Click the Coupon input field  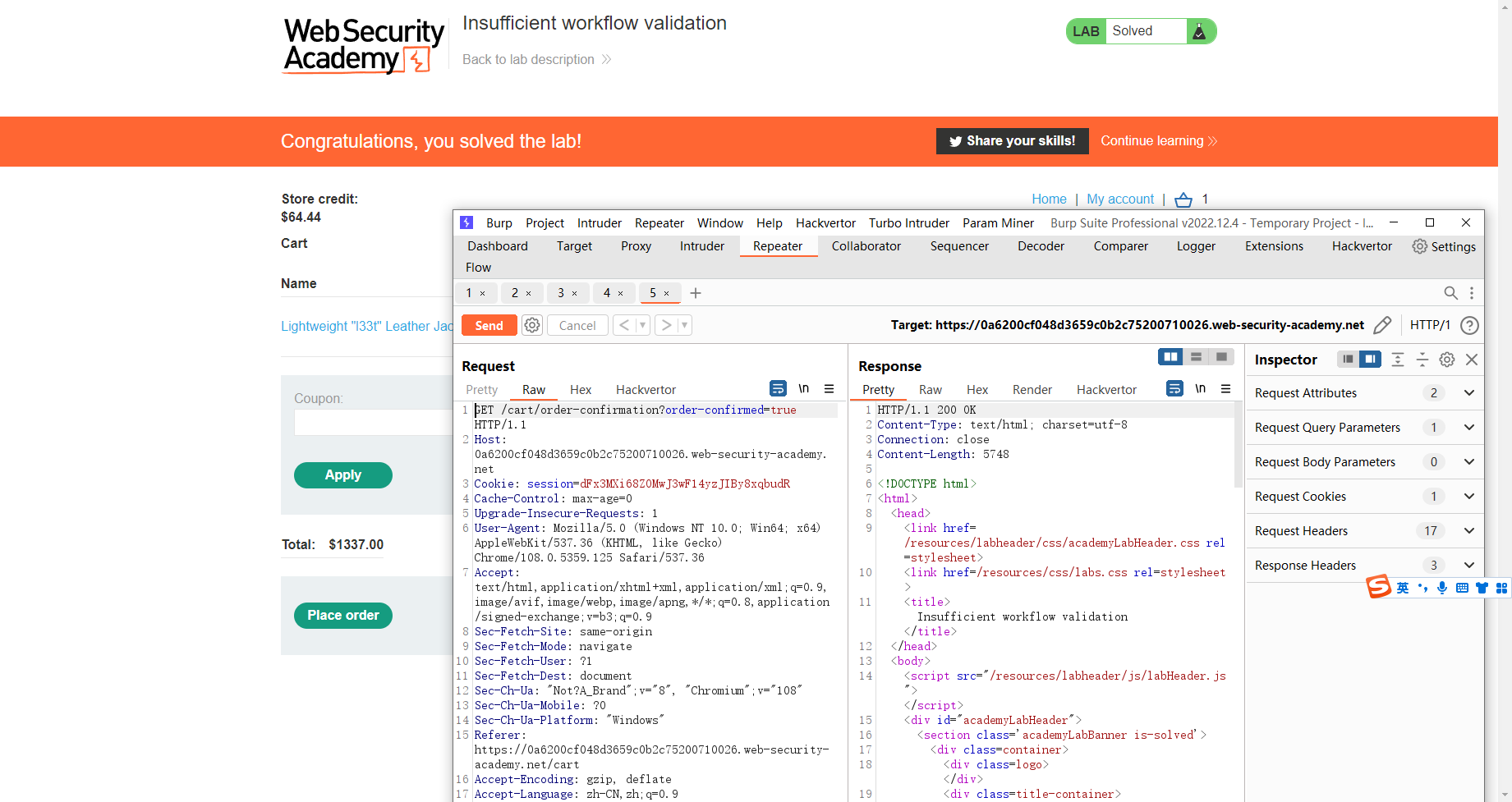[x=374, y=422]
